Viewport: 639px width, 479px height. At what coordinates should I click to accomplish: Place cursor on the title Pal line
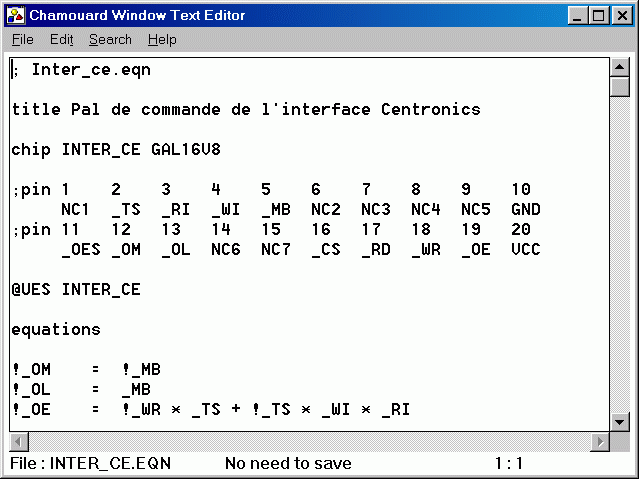[x=245, y=110]
